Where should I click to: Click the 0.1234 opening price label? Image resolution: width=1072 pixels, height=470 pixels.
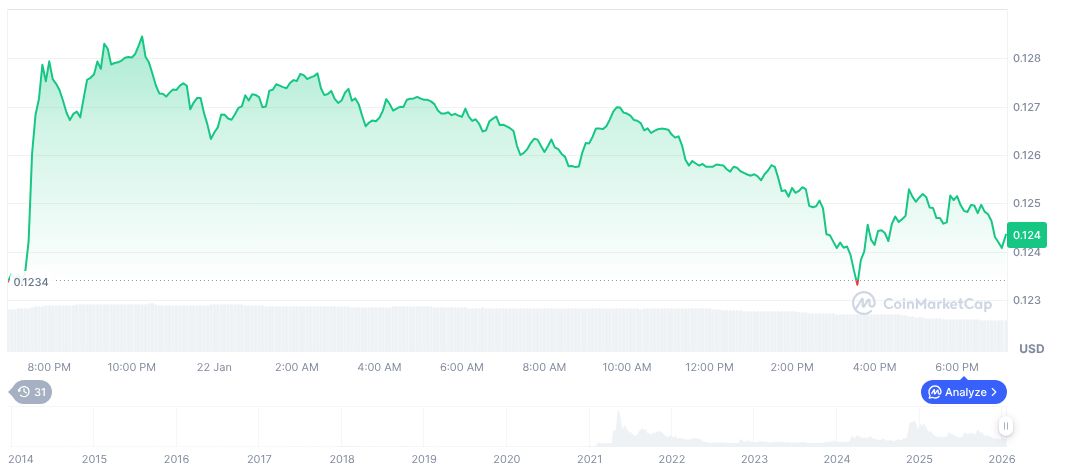point(30,282)
